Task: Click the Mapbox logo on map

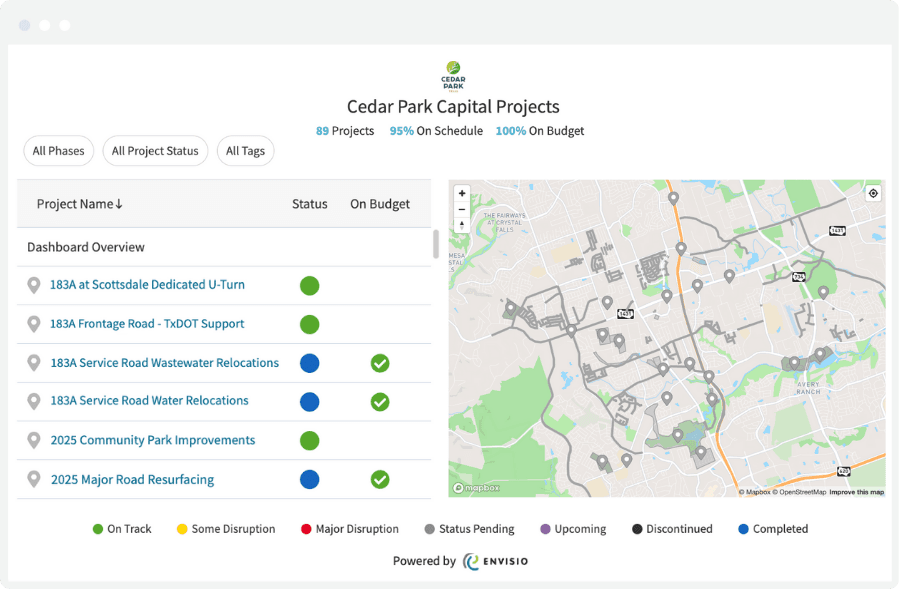Action: [476, 488]
